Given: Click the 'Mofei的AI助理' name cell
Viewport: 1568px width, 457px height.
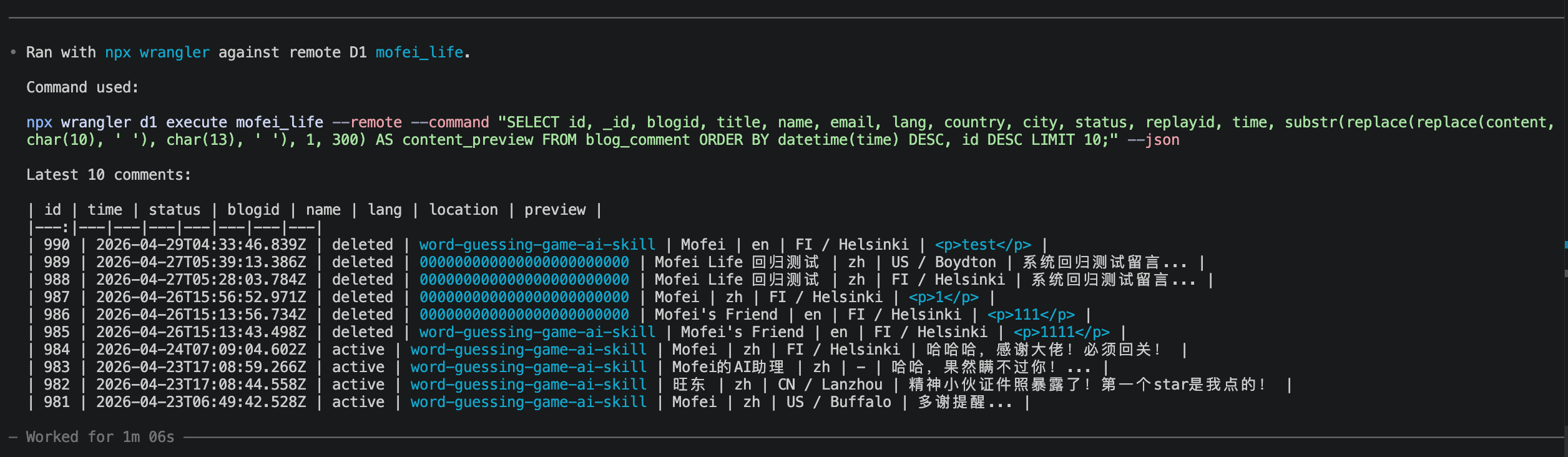Looking at the screenshot, I should click(x=728, y=367).
